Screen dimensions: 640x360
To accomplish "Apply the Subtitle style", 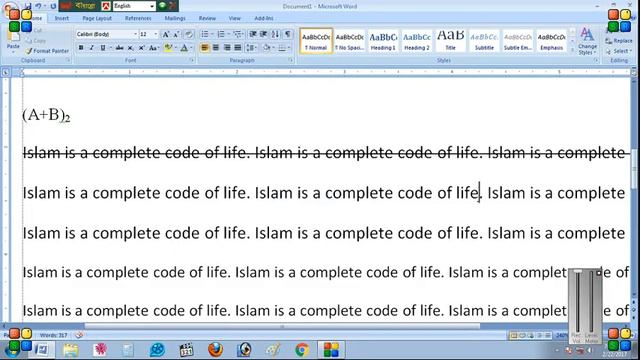I will tap(484, 41).
